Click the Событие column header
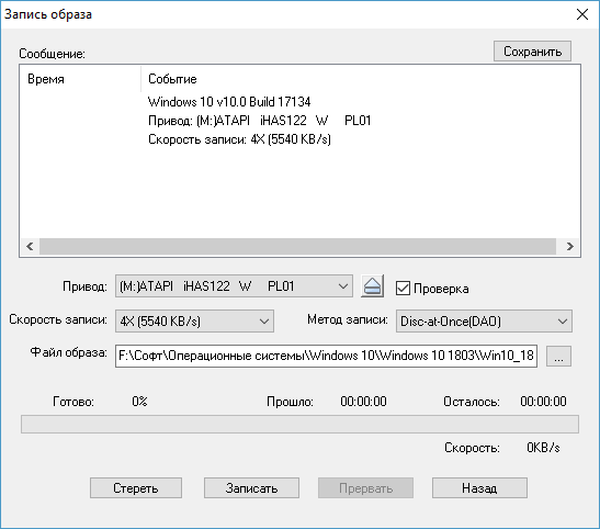This screenshot has width=600, height=529. point(172,78)
